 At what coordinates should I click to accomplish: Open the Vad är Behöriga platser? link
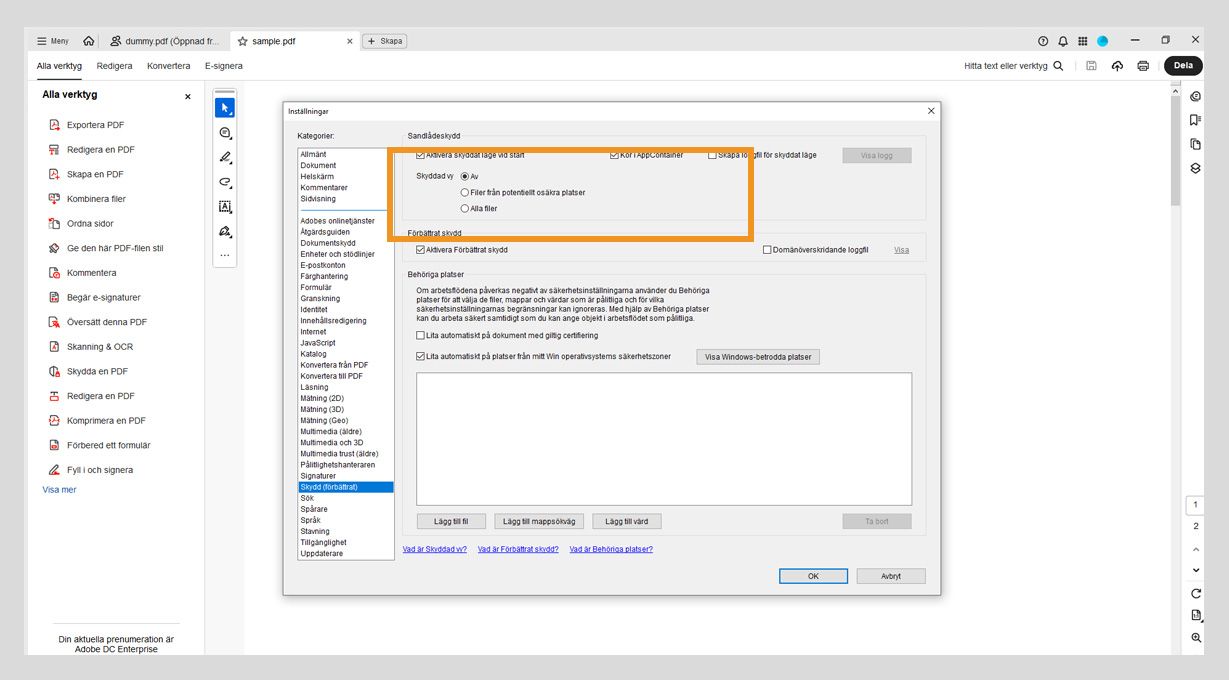(x=611, y=549)
